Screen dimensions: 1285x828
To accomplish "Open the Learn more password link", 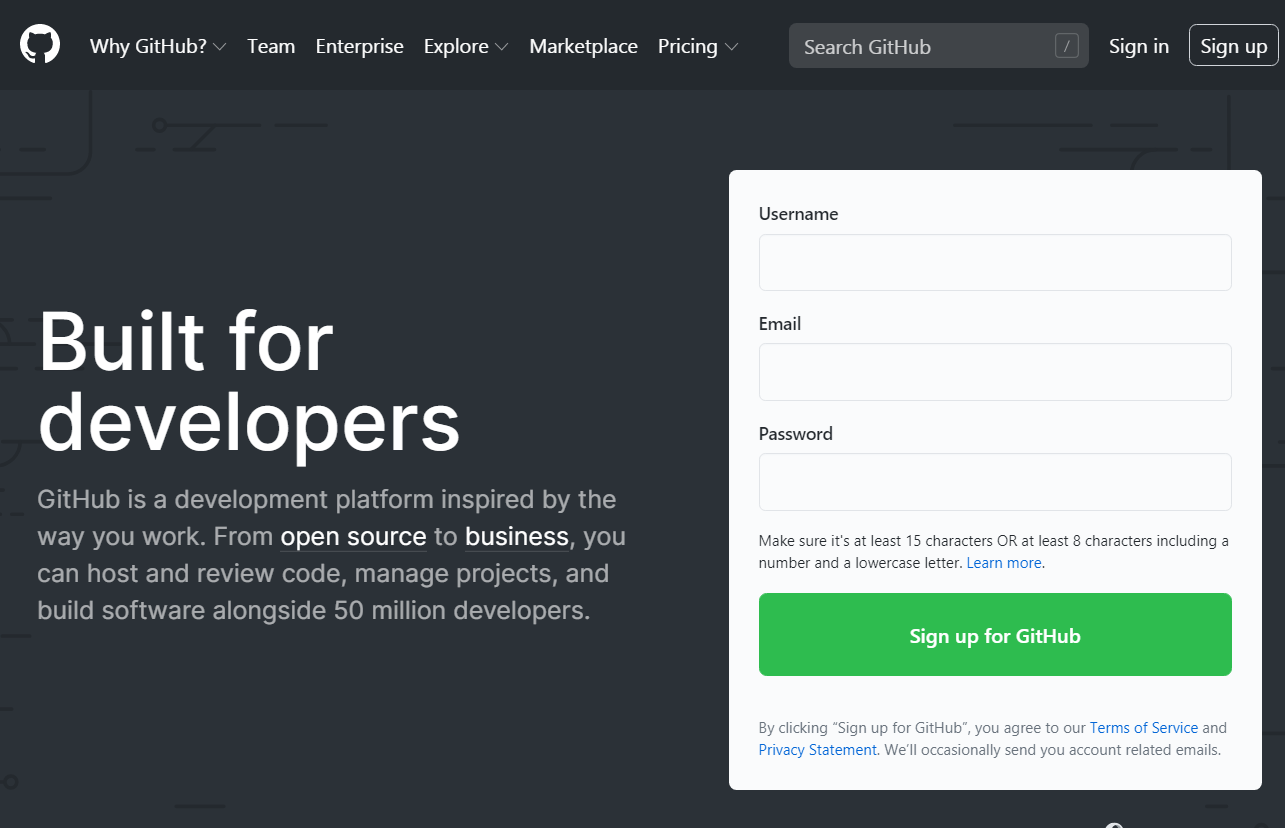I will (1003, 563).
